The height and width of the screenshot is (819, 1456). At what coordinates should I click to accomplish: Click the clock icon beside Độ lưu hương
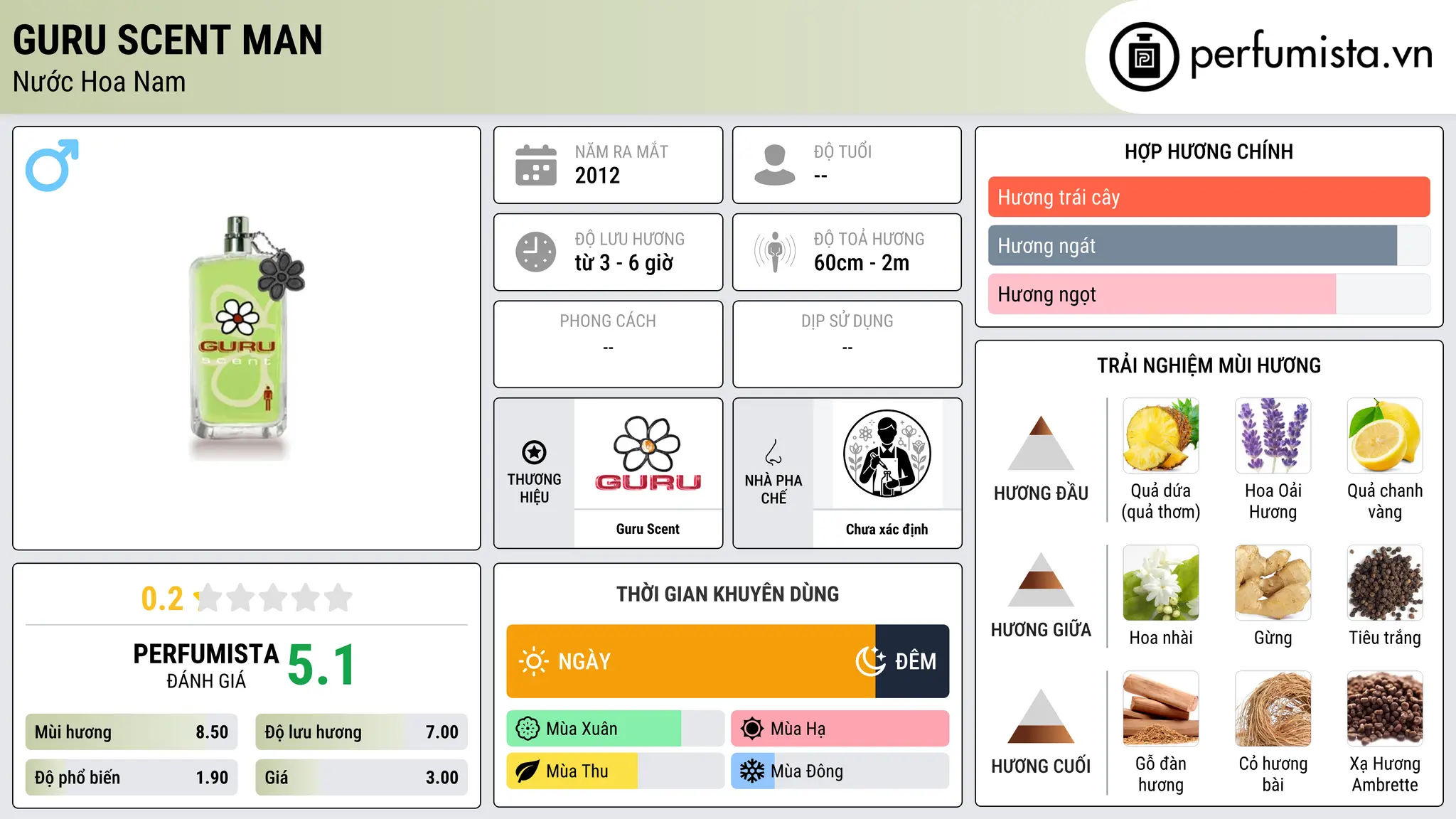click(536, 252)
